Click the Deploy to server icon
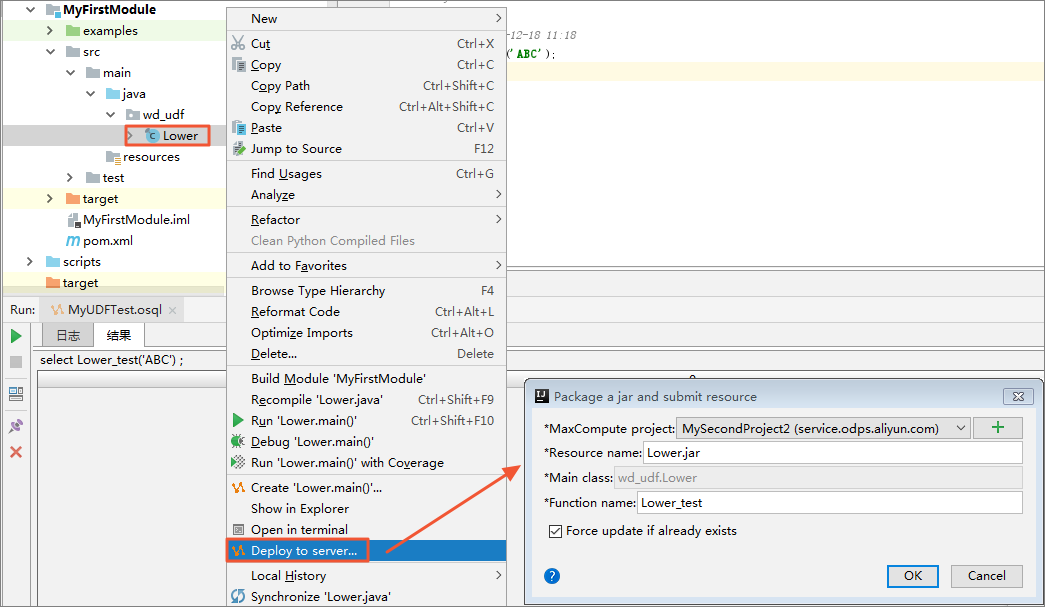1045x607 pixels. [x=239, y=551]
